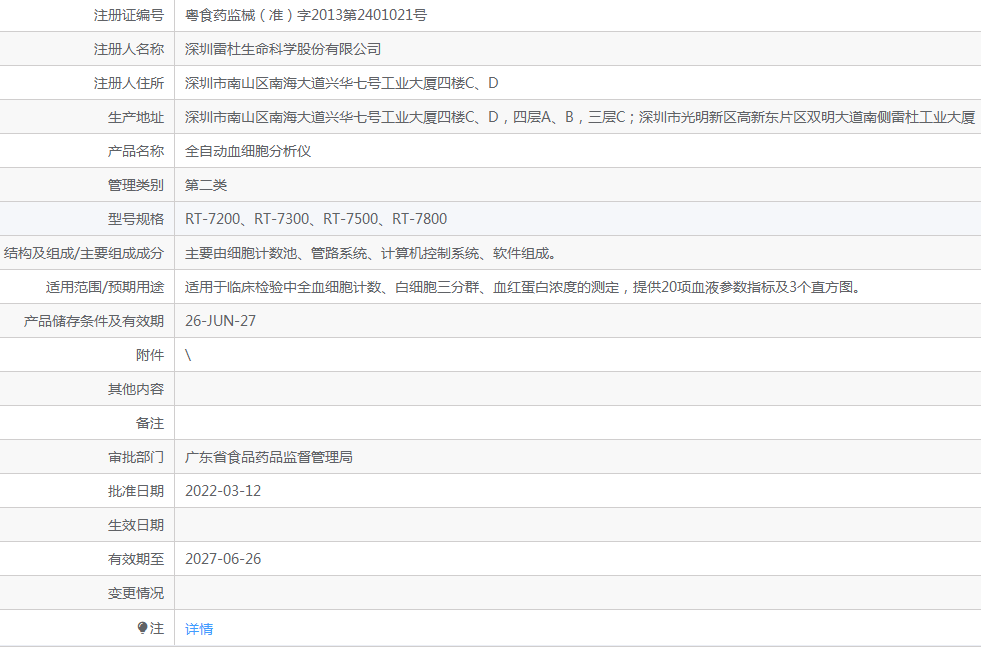
Task: Click the 注册人住所 address value
Action: pyautogui.click(x=341, y=83)
